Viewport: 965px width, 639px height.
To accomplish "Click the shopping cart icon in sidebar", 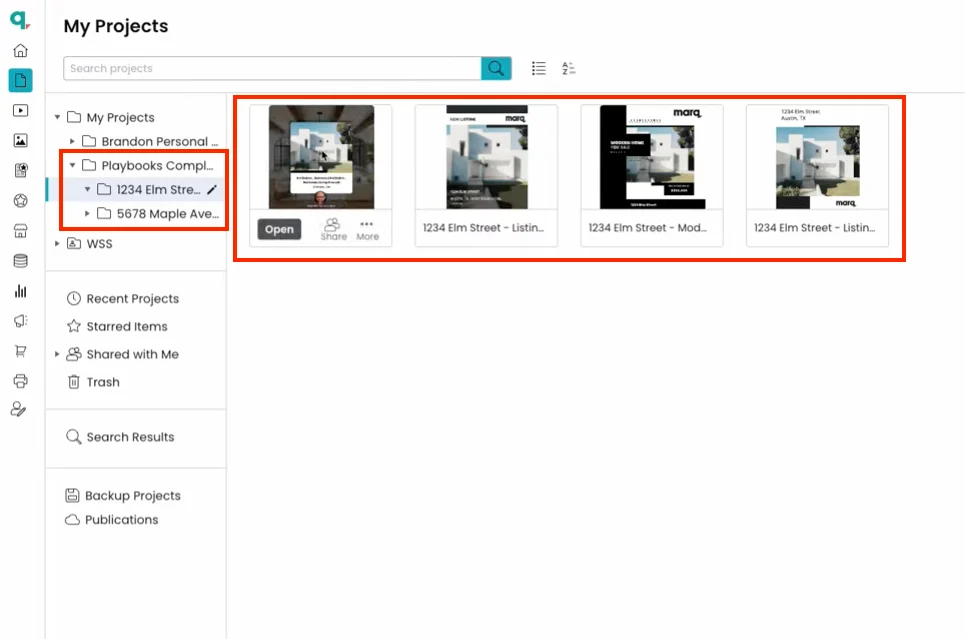I will pyautogui.click(x=20, y=351).
